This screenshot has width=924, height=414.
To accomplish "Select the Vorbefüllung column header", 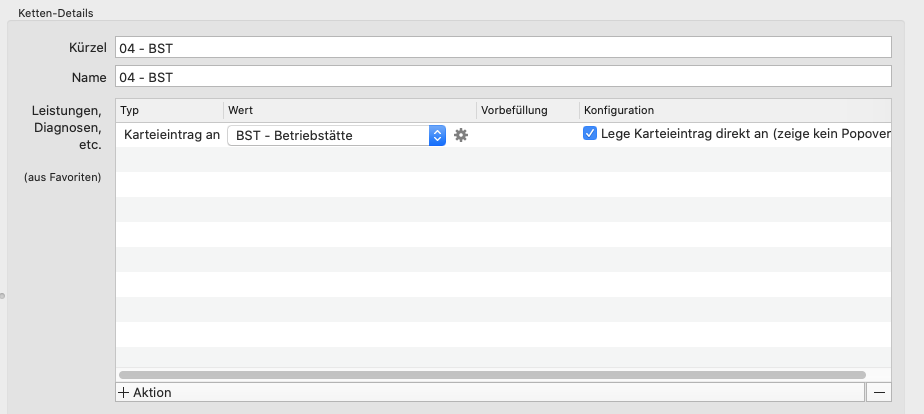I will pyautogui.click(x=528, y=110).
